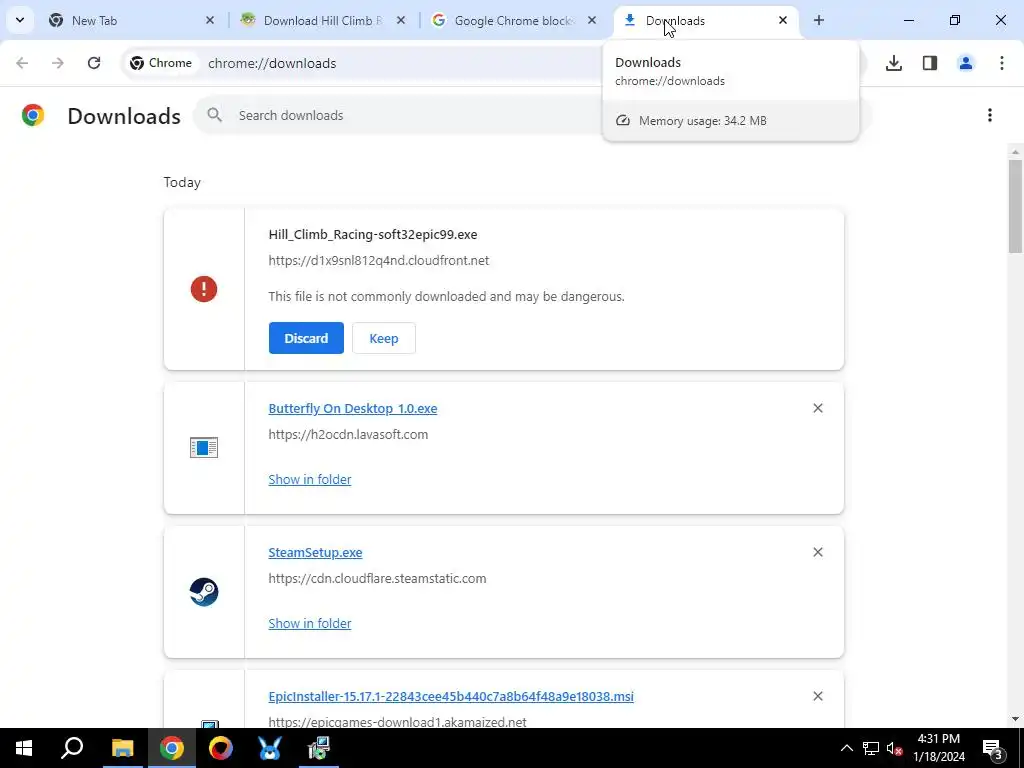This screenshot has height=768, width=1024.
Task: Click the Hill_Climb_Racing-soft32epic99.exe filename
Action: coord(373,234)
